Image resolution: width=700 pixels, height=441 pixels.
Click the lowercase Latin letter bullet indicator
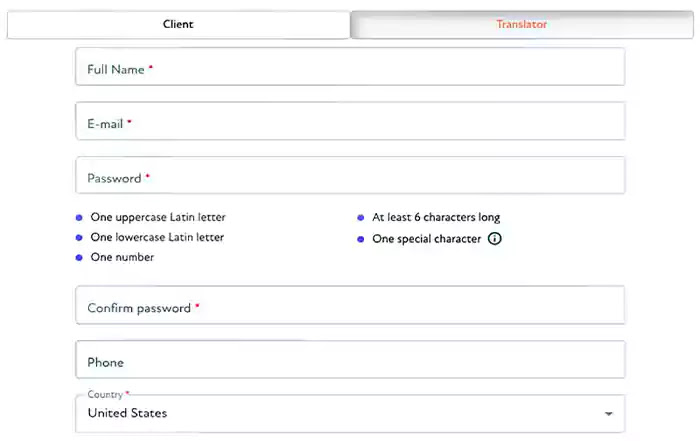point(79,237)
